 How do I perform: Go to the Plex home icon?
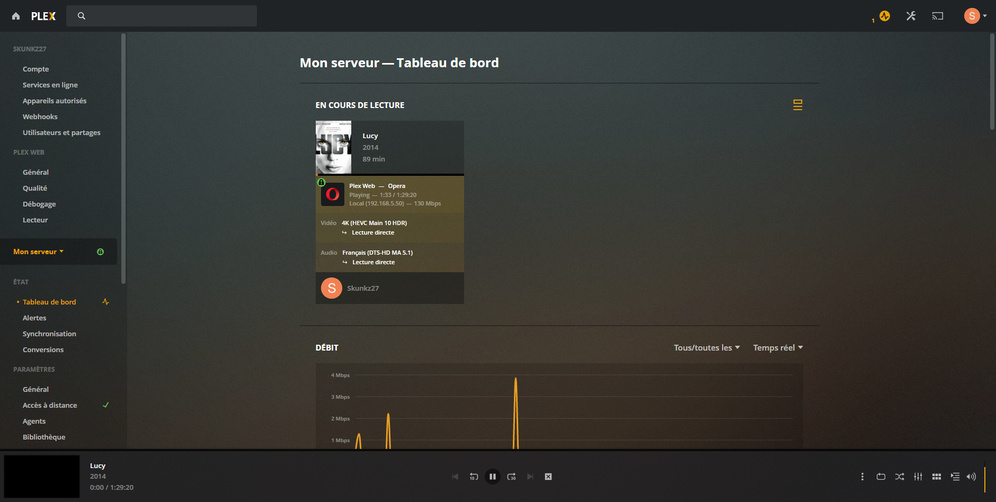(16, 16)
